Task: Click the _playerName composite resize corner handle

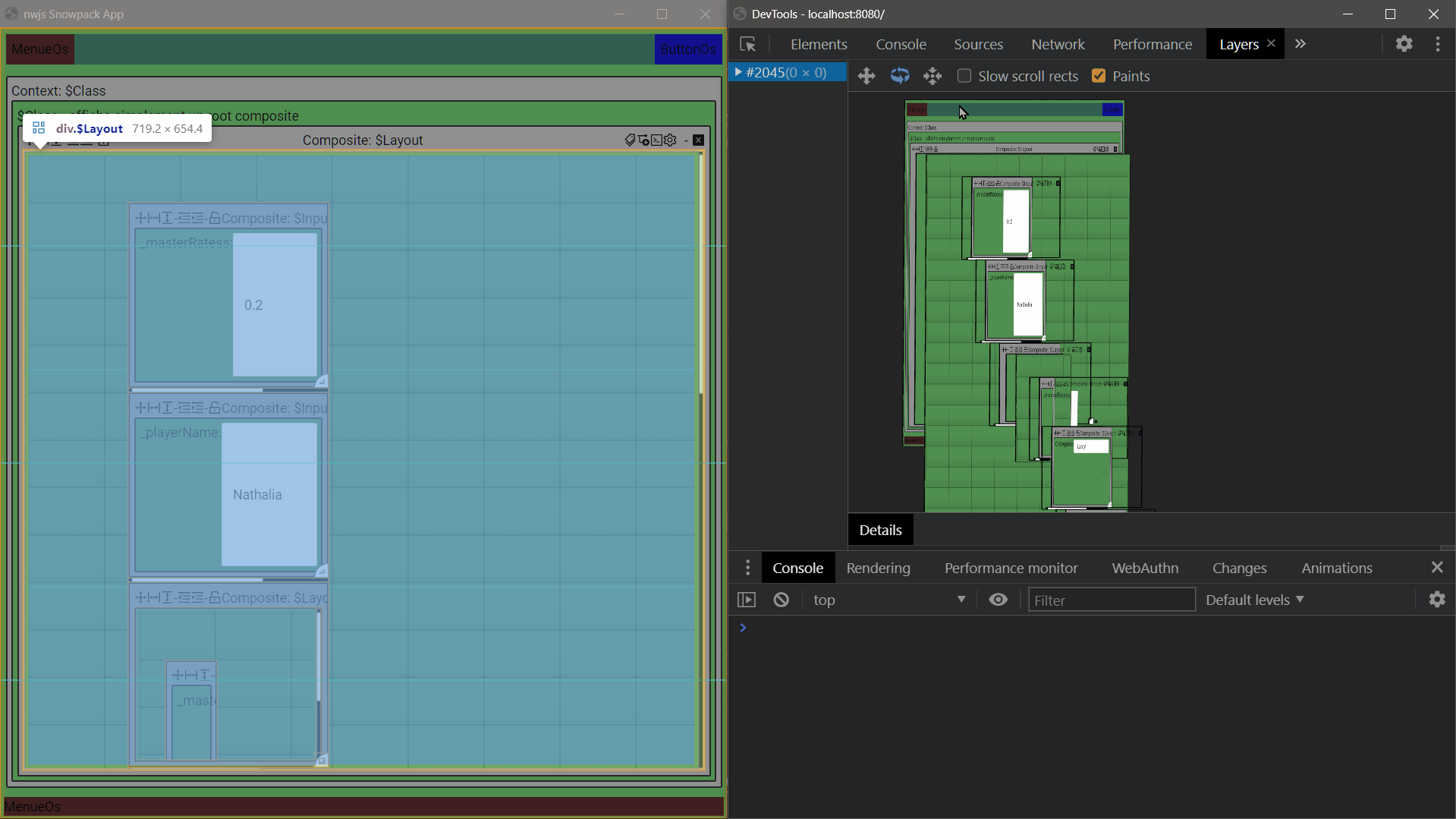Action: tap(322, 571)
